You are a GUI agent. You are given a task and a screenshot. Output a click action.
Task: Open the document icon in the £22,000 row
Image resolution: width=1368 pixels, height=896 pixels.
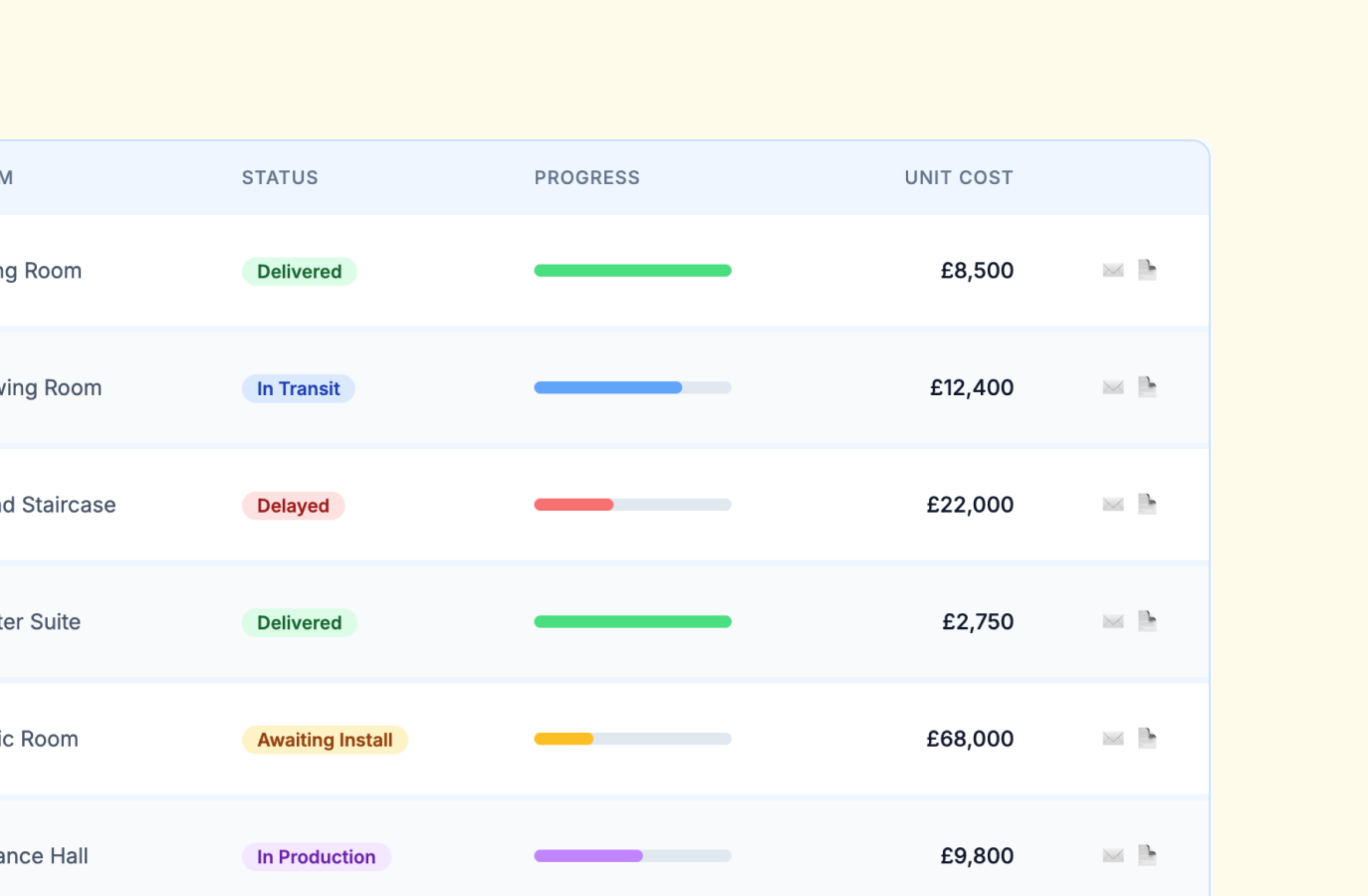click(x=1147, y=505)
